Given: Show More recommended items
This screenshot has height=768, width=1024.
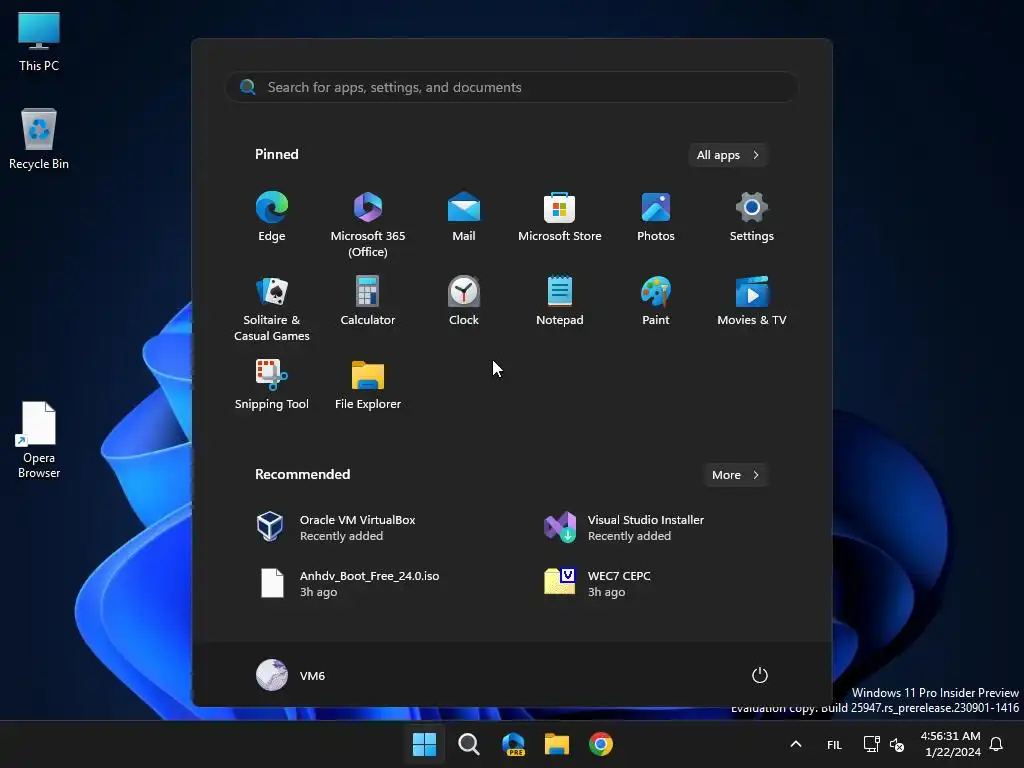Looking at the screenshot, I should click(736, 475).
